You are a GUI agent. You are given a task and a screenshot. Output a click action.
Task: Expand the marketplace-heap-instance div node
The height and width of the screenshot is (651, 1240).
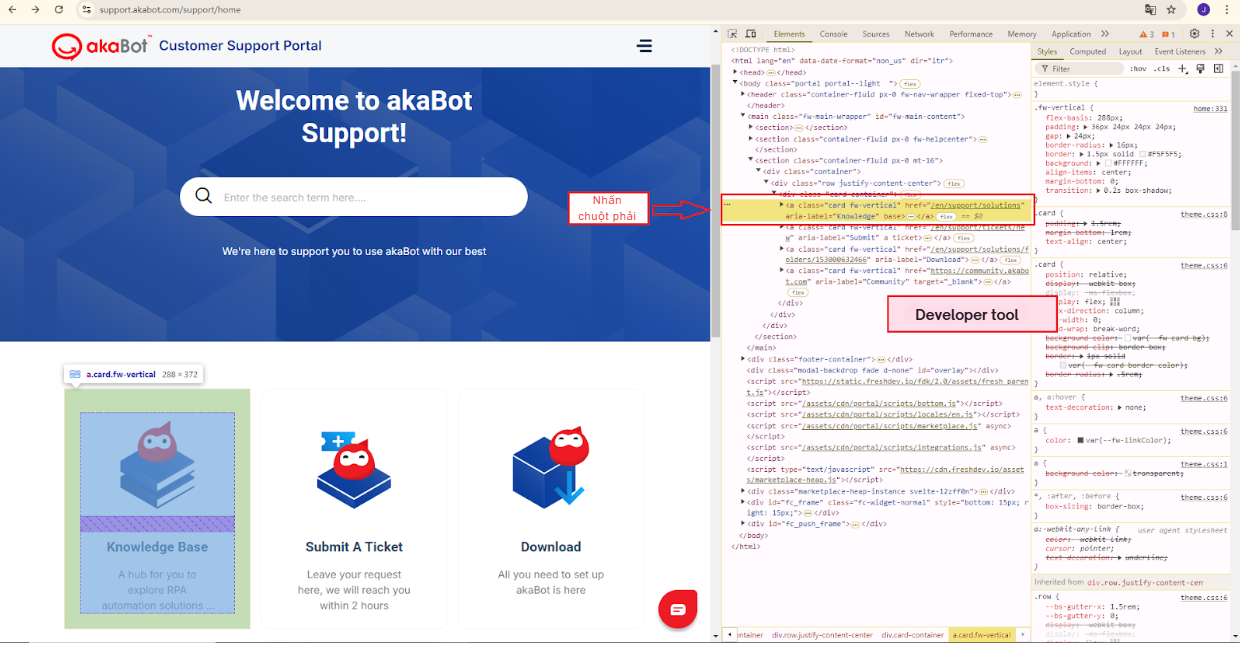click(743, 491)
